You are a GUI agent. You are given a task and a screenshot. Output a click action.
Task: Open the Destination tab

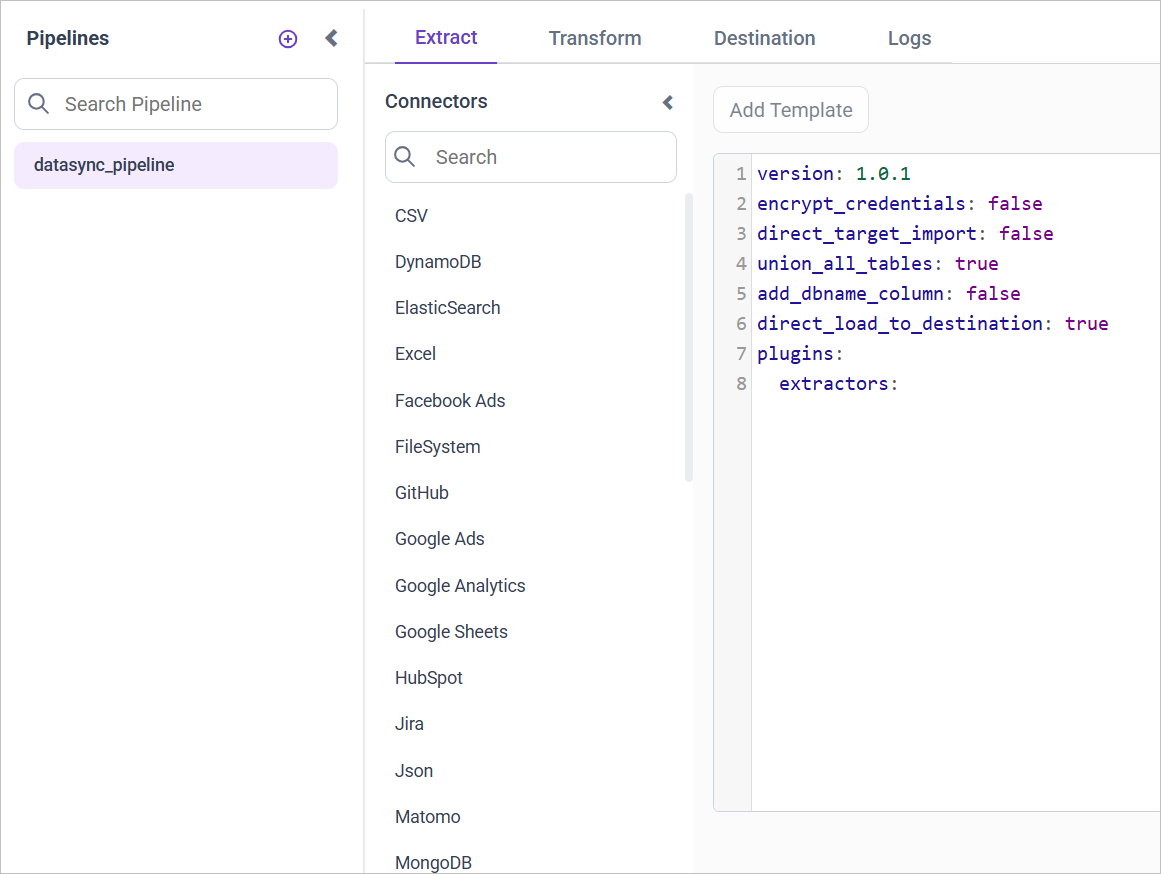point(764,38)
